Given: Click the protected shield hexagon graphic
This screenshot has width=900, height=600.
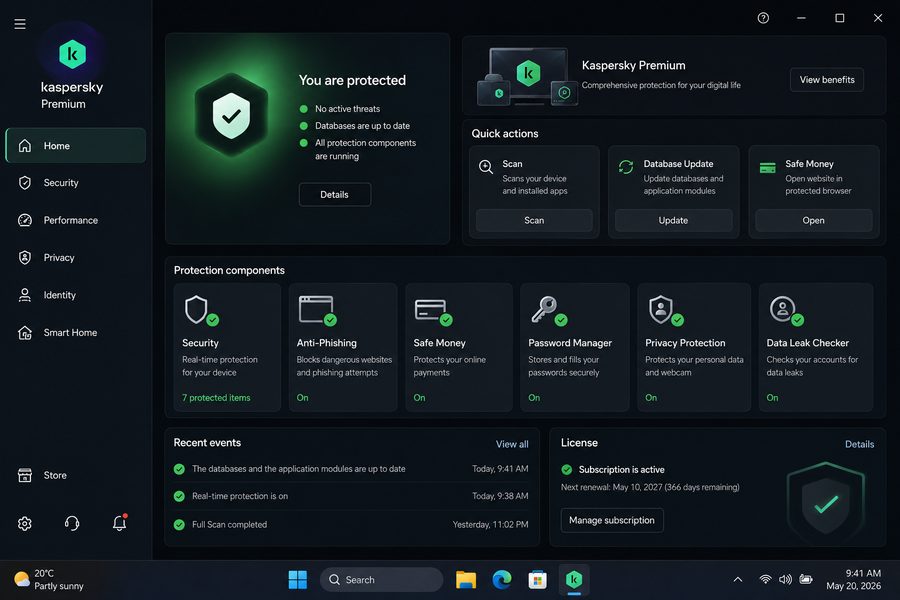Looking at the screenshot, I should pyautogui.click(x=231, y=115).
